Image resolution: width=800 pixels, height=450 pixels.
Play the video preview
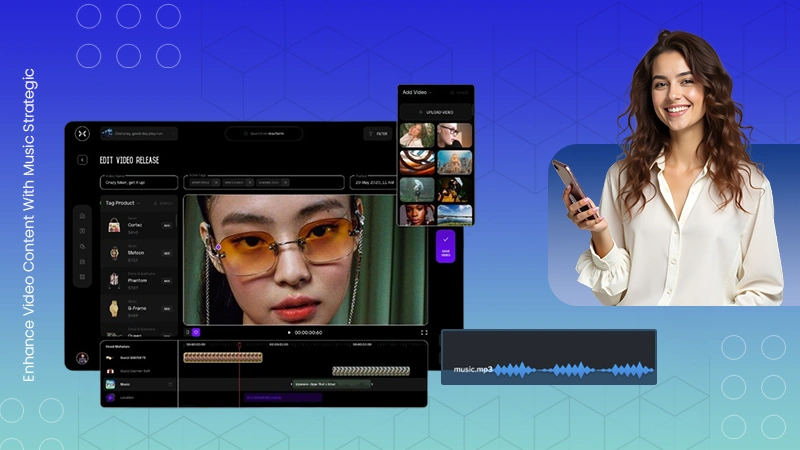pyautogui.click(x=289, y=333)
